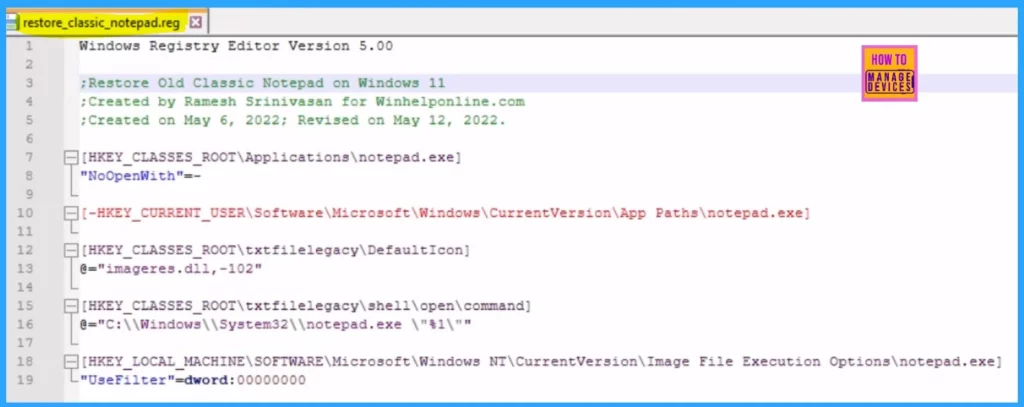Click the line number 1 margin

coord(28,46)
